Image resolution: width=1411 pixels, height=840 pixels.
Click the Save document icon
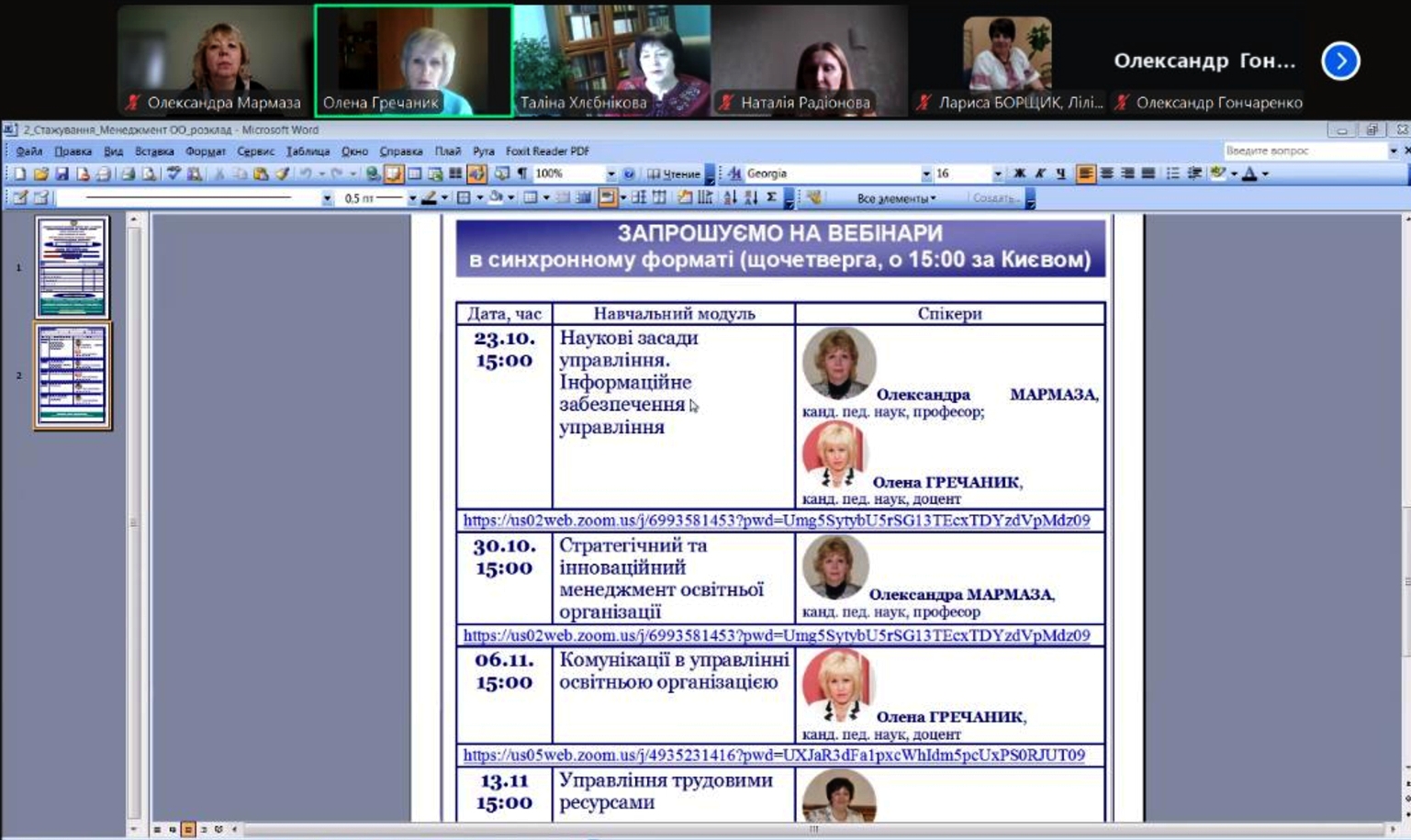tap(62, 174)
